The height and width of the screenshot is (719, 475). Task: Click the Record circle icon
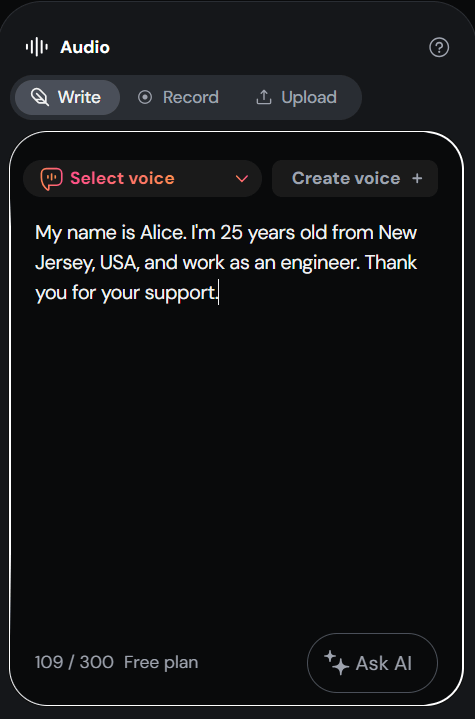pyautogui.click(x=145, y=97)
